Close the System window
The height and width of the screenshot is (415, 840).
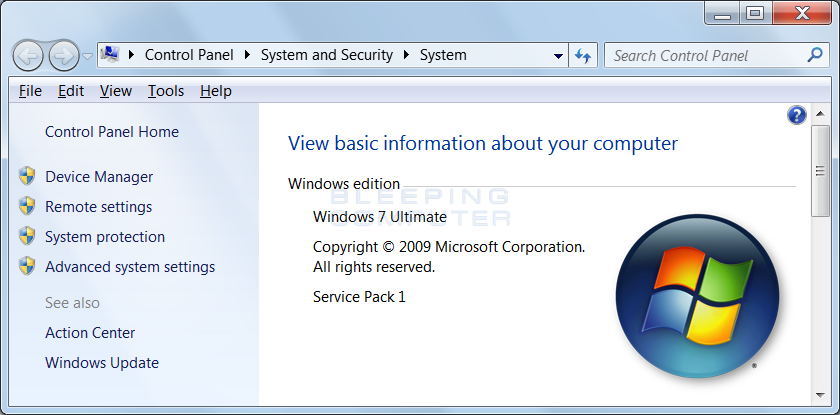pyautogui.click(x=802, y=14)
